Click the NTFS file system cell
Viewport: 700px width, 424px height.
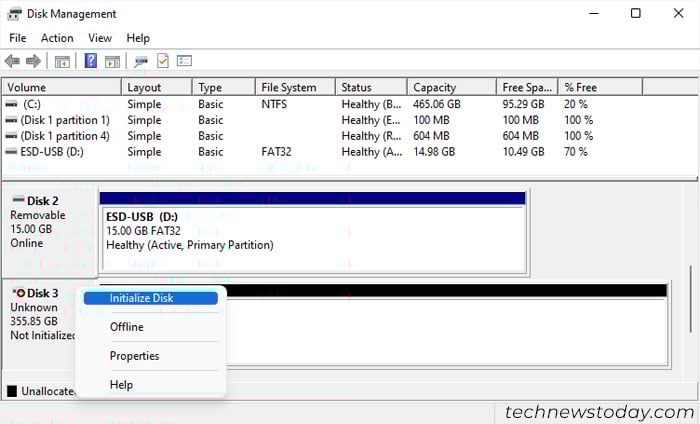pos(274,104)
